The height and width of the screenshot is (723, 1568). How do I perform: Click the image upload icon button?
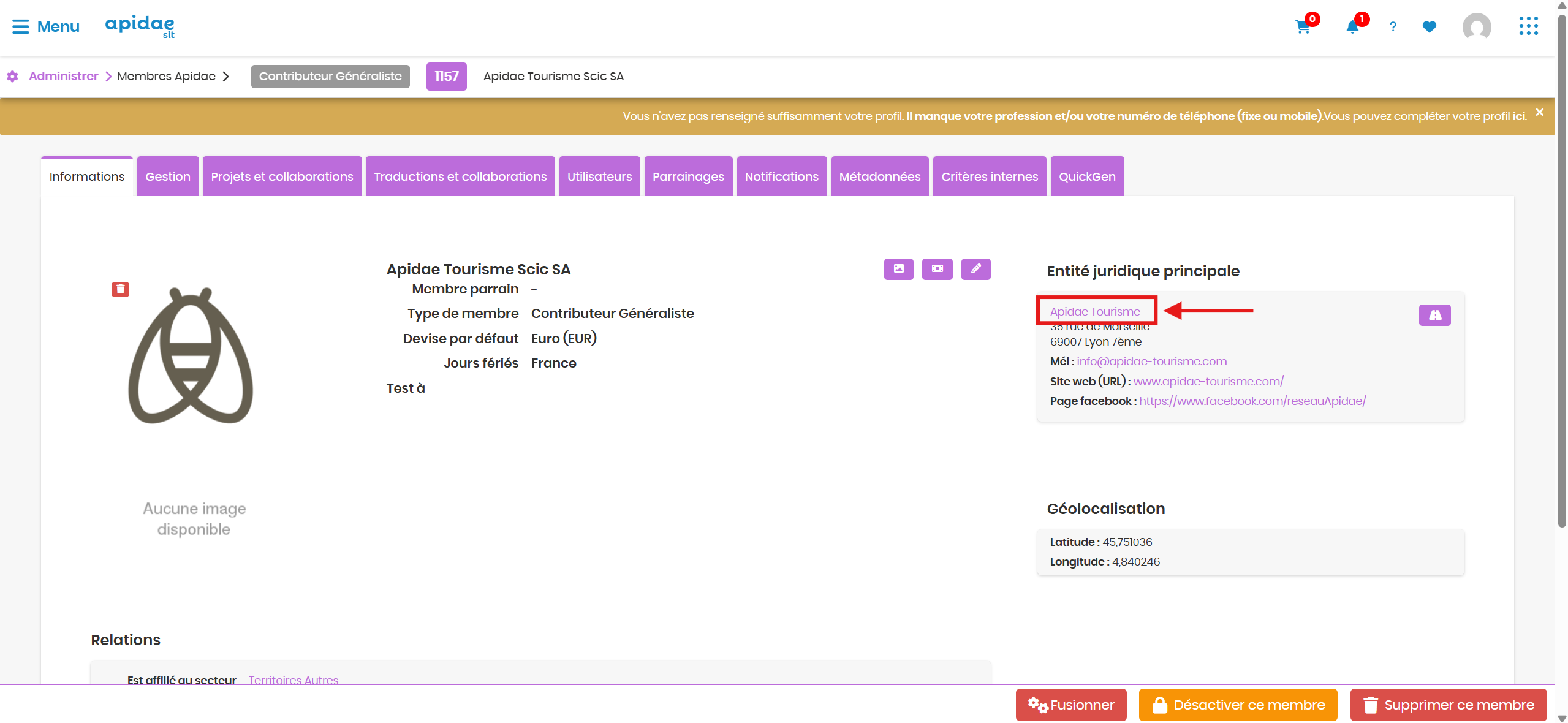898,269
